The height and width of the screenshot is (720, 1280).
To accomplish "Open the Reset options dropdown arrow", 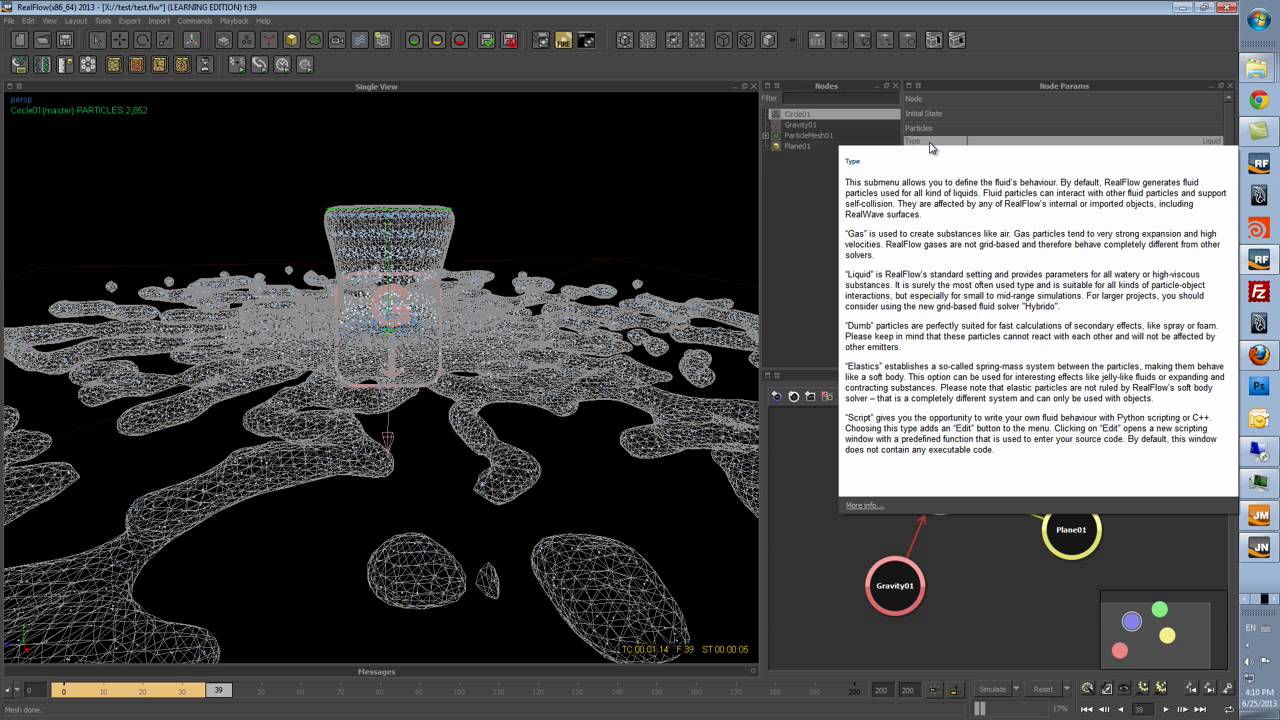I will (x=1066, y=689).
